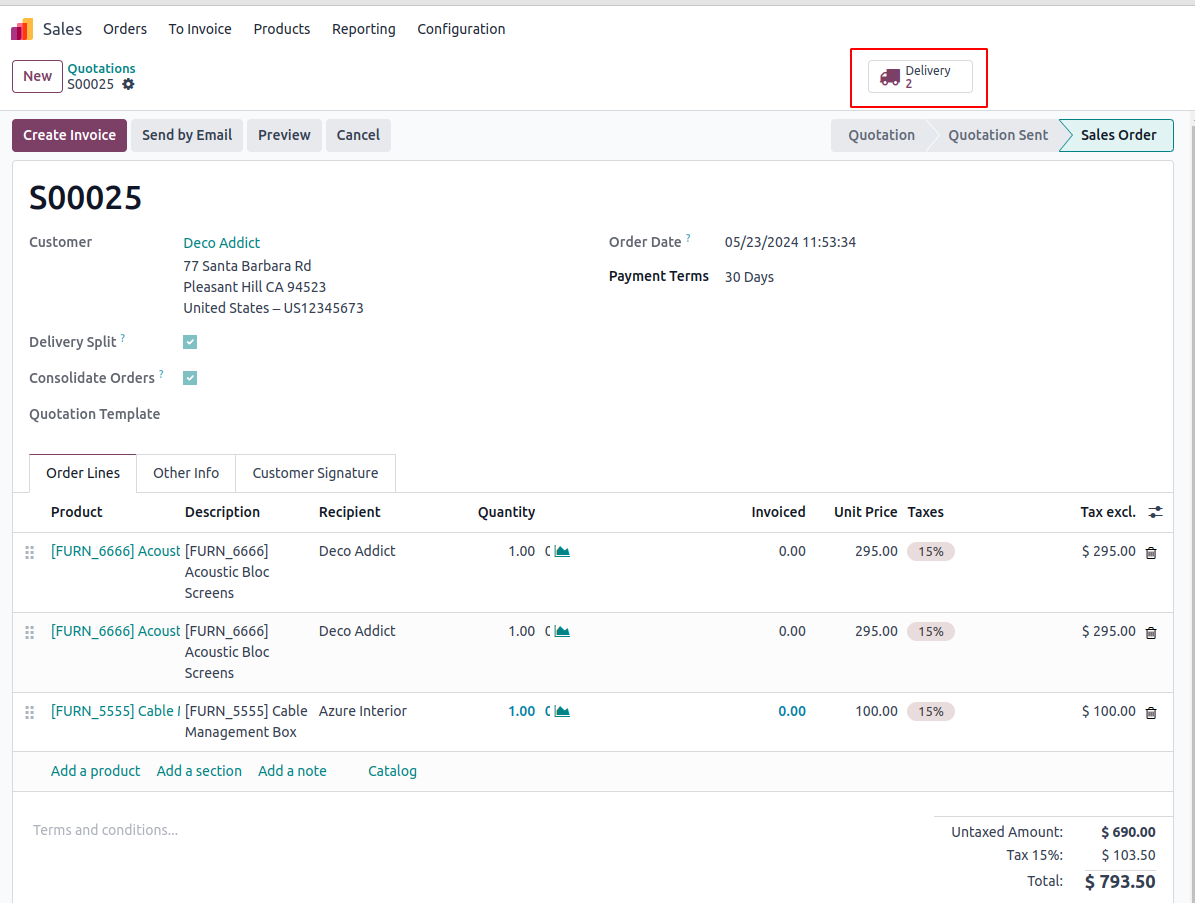Open forecast chart icon for Cable Management Box
Image resolution: width=1195 pixels, height=903 pixels.
point(562,712)
